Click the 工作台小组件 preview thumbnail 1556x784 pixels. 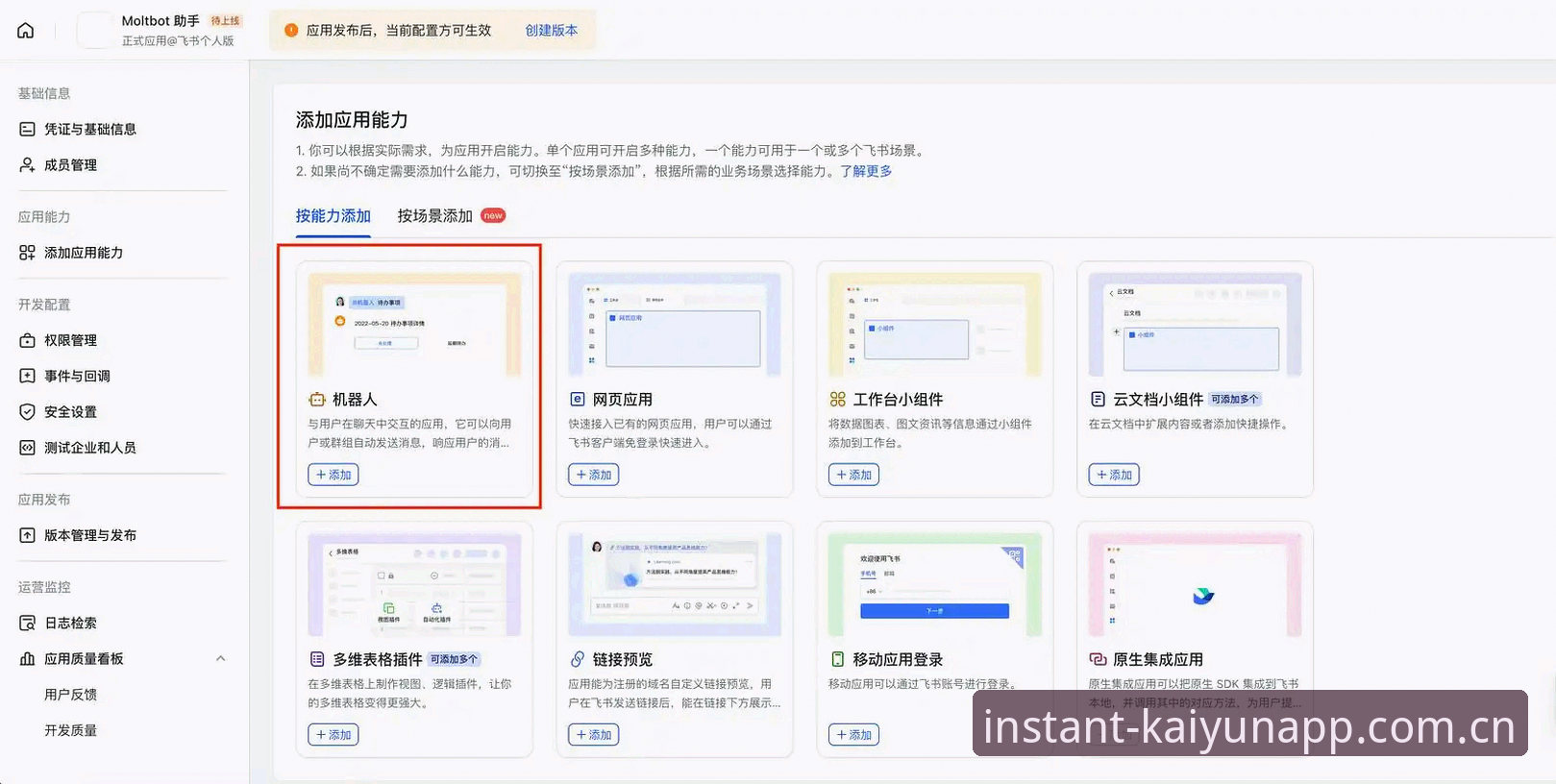click(935, 325)
